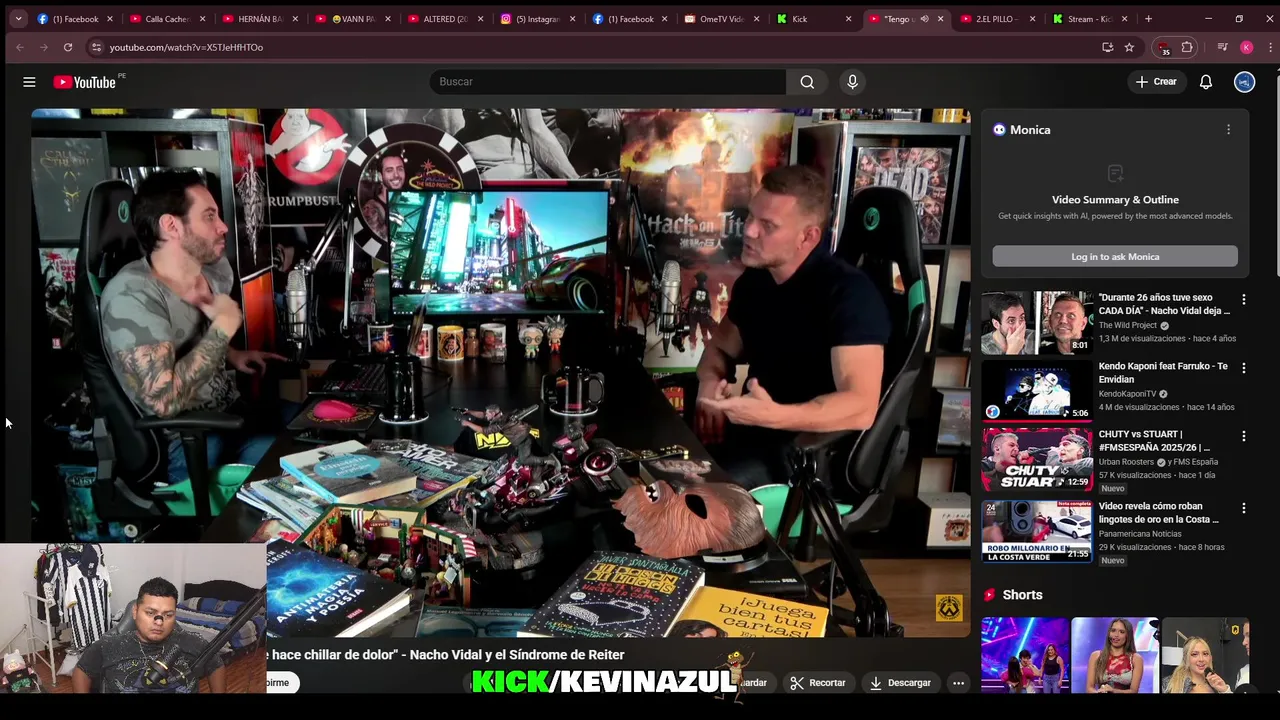Open options for CHUTY vs STUART video
1280x720 pixels.
coord(1244,436)
